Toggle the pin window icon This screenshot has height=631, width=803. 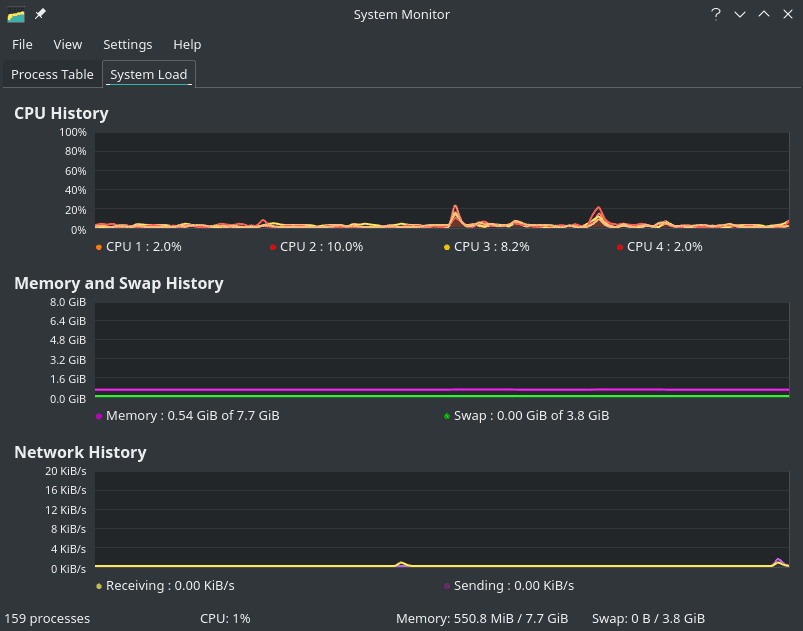[x=40, y=14]
